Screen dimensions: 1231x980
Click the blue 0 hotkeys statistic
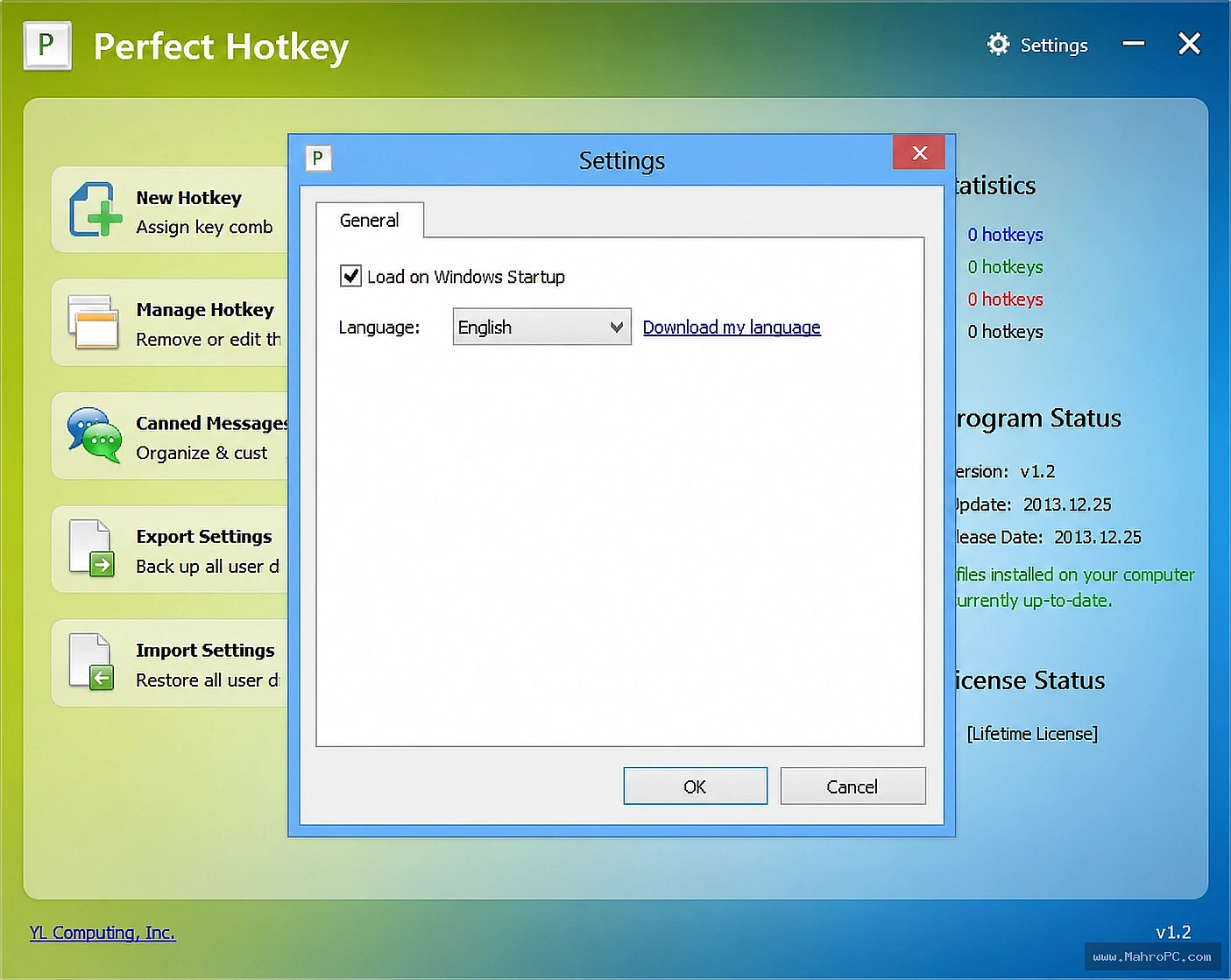1005,235
